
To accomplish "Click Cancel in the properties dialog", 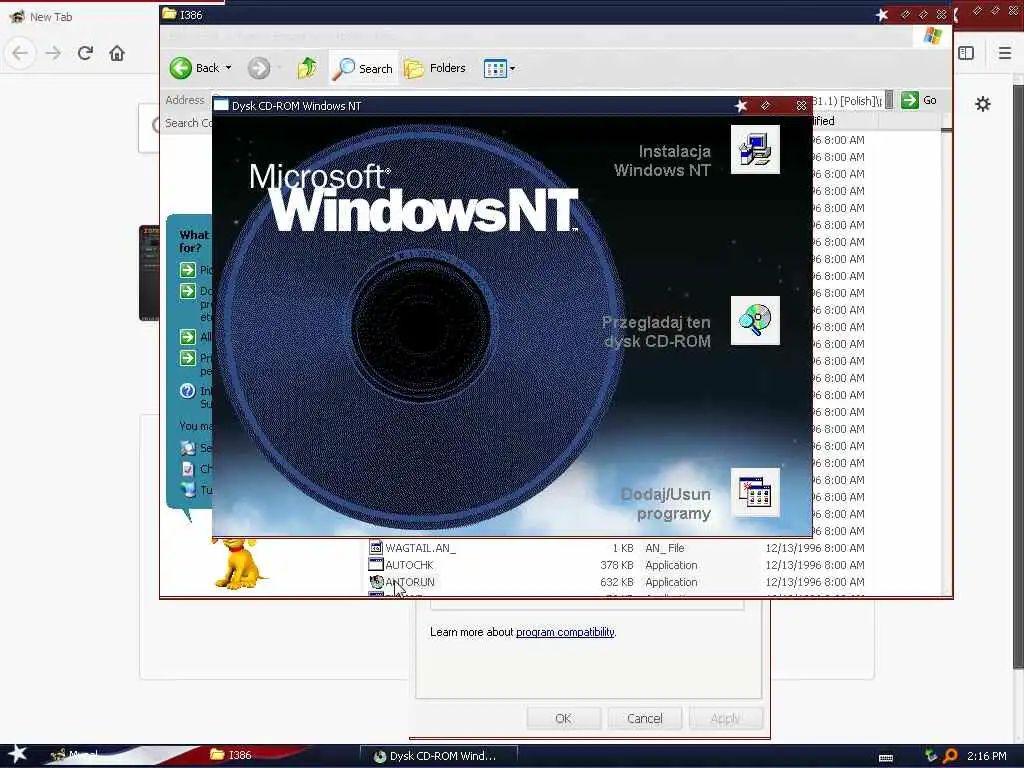I will (x=645, y=718).
